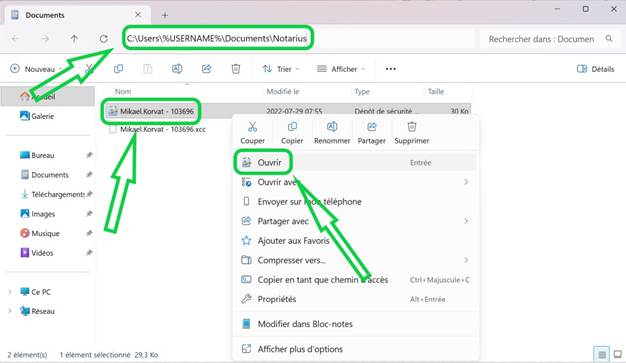The image size is (626, 363).
Task: Switch to details list view icon in status bar
Action: pos(602,354)
